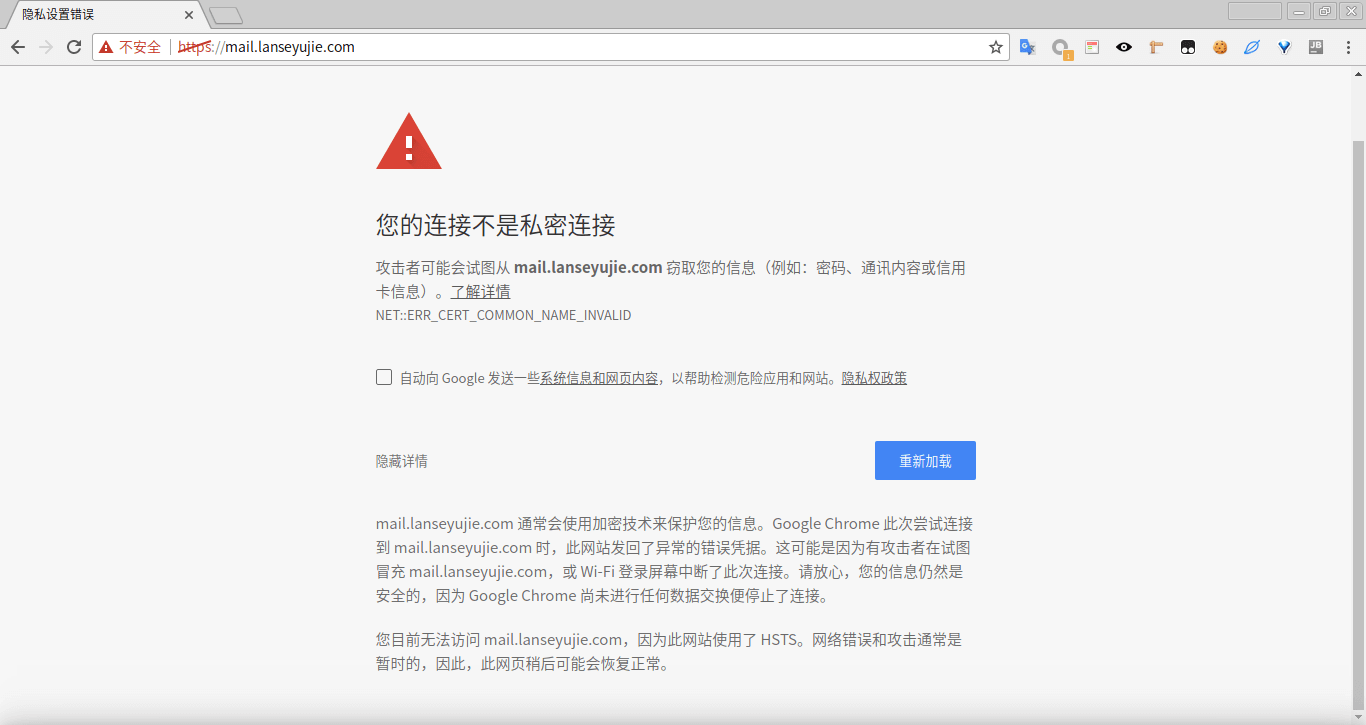
Task: Click the blue leaf extension icon
Action: tap(1252, 47)
